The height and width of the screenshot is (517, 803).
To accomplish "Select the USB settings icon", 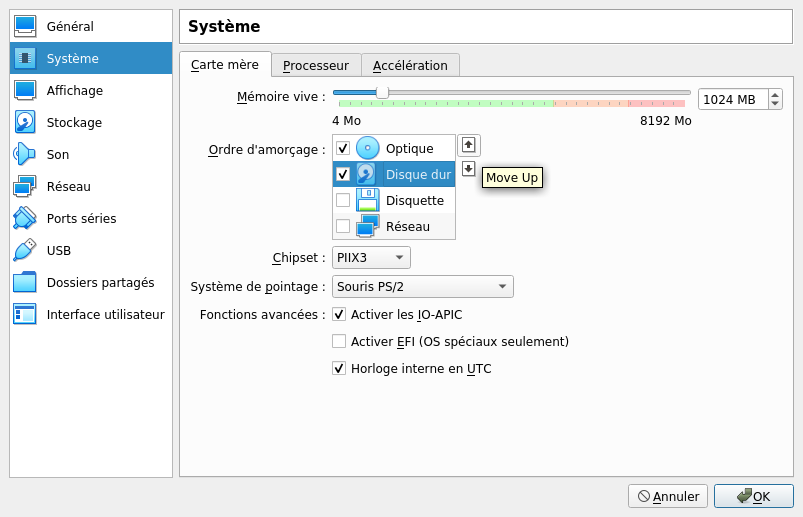I will [25, 250].
